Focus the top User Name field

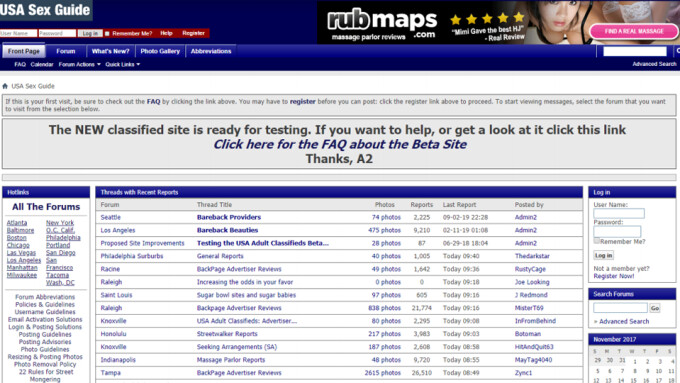[18, 33]
